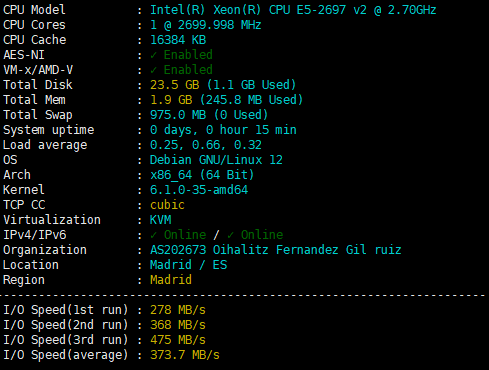Click kernel version '6.1.0-35-amd64'
The height and width of the screenshot is (370, 489).
[x=199, y=190]
